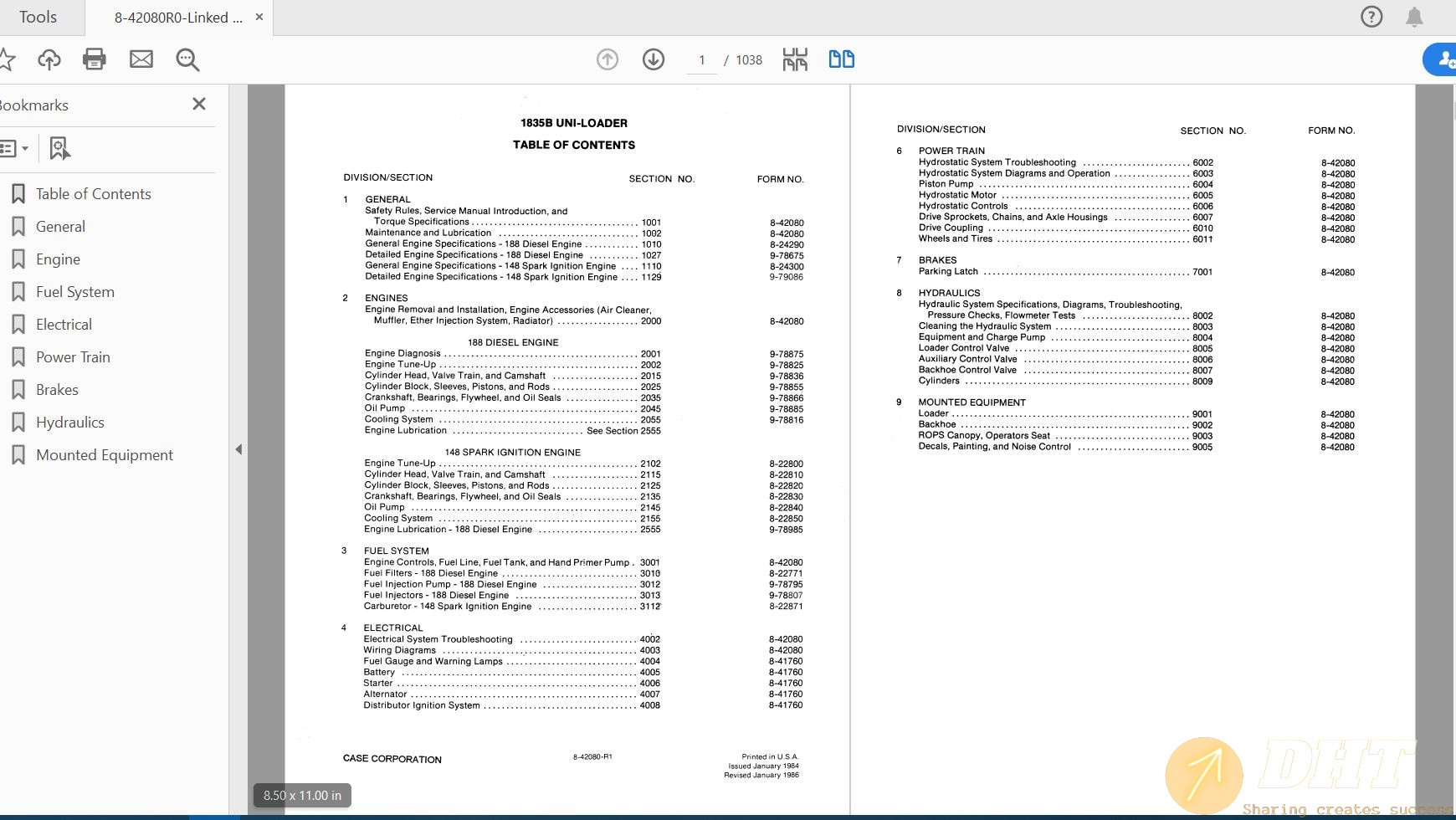Screen dimensions: 1456x820
Task: Collapse the left navigation pane arrow
Action: coord(238,449)
